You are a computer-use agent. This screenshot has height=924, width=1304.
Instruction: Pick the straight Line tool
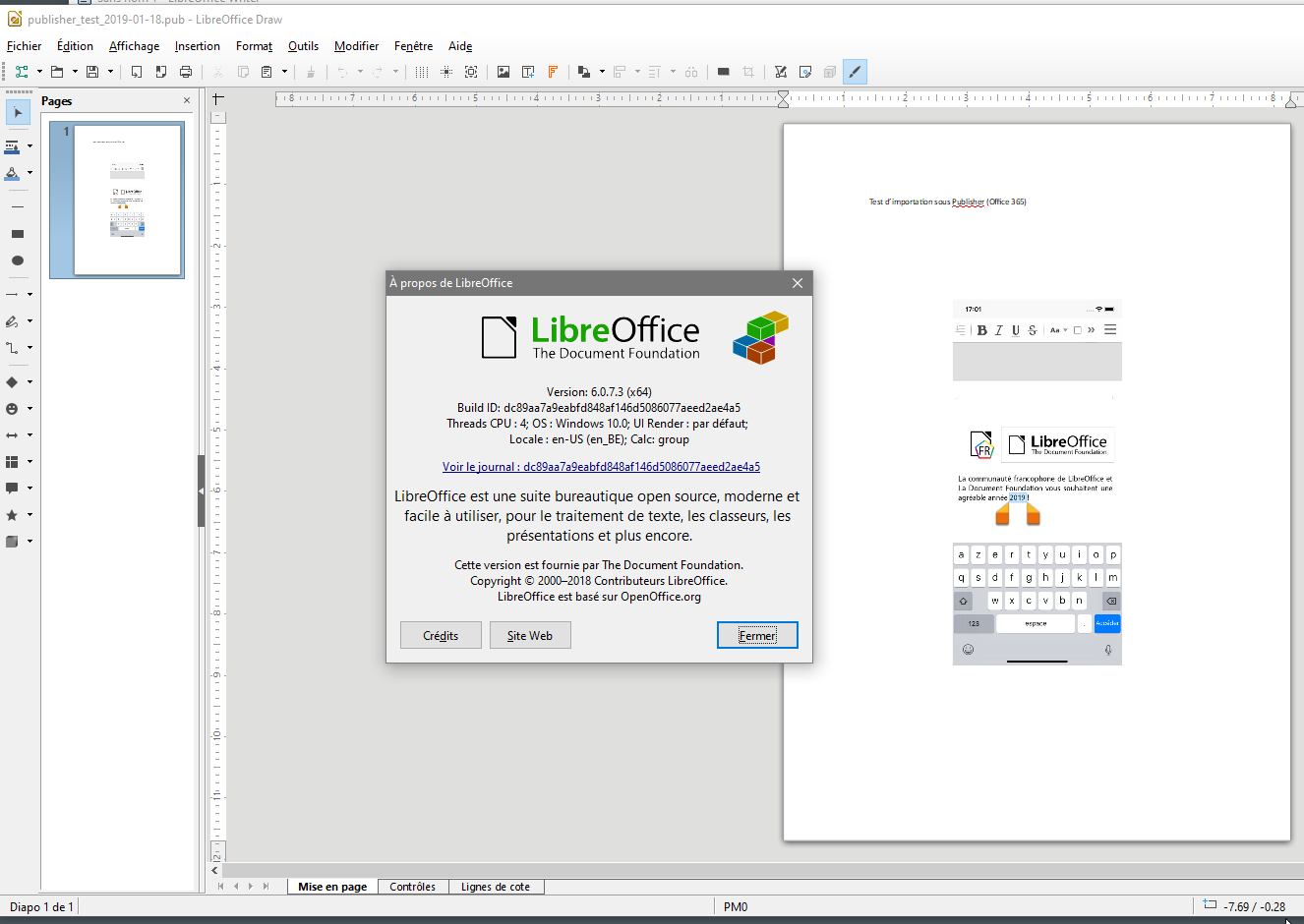coord(17,207)
